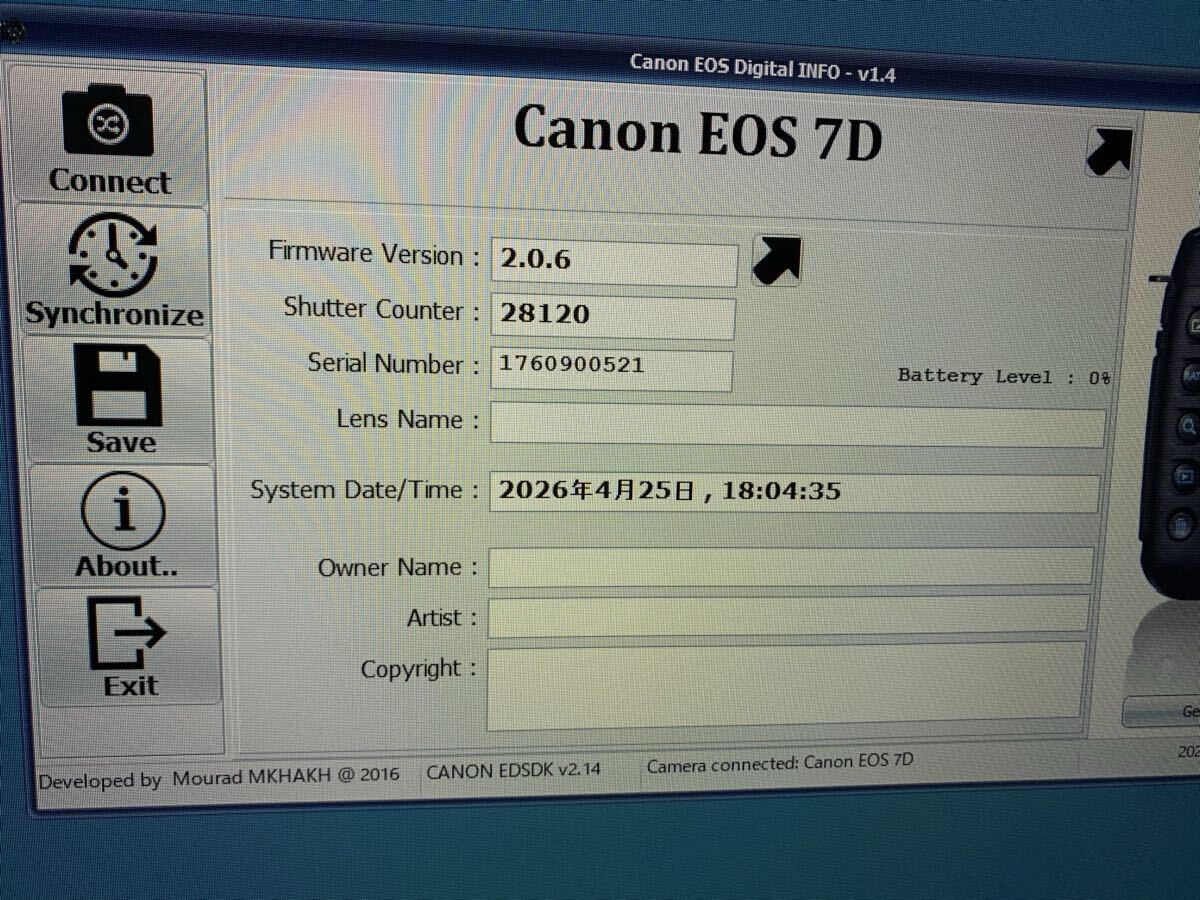
Task: Click the 'Developed by Mourad MKHAKH @ 2016' status text
Action: (218, 778)
